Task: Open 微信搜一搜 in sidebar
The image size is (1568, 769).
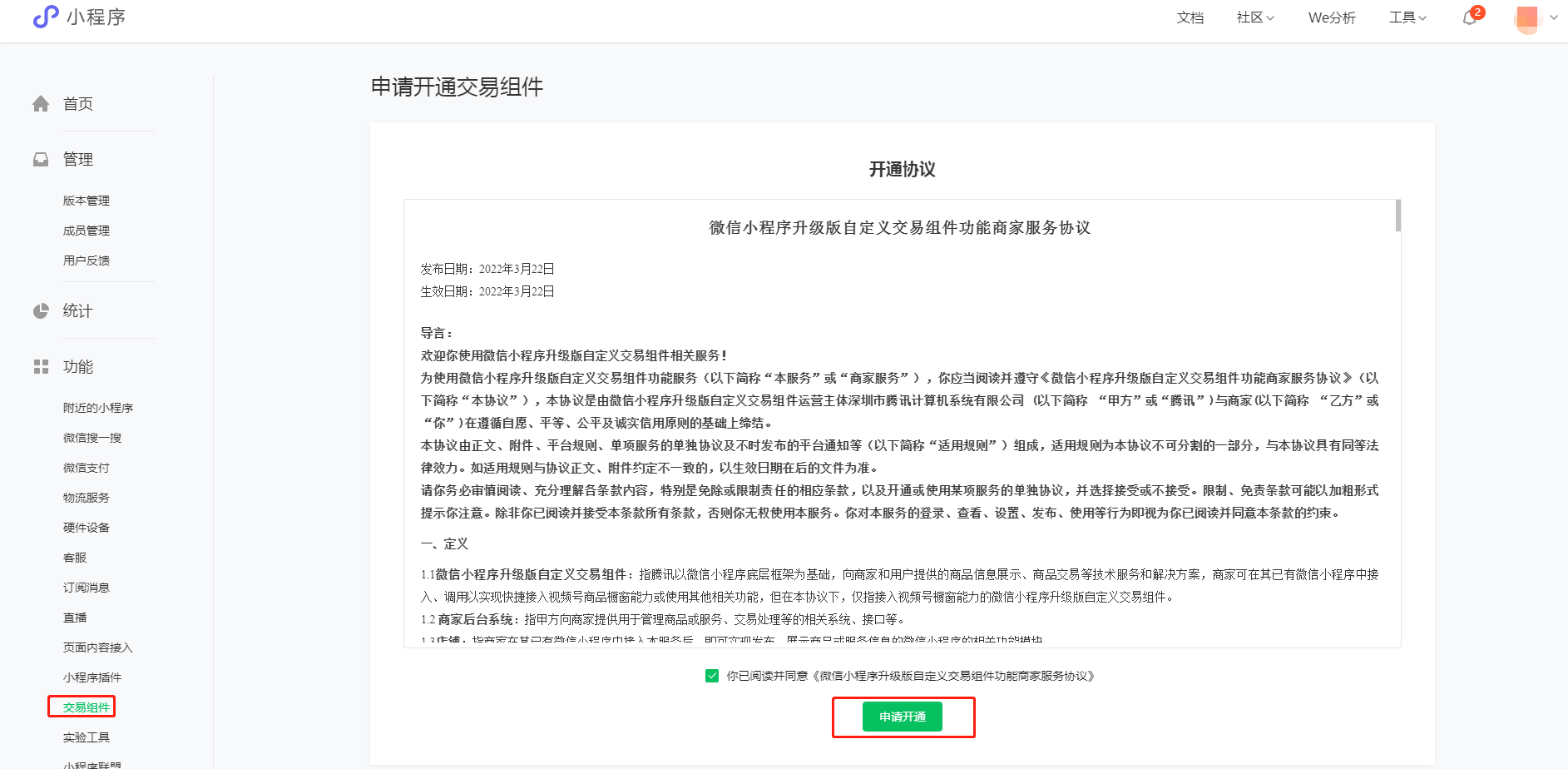Action: click(x=92, y=438)
